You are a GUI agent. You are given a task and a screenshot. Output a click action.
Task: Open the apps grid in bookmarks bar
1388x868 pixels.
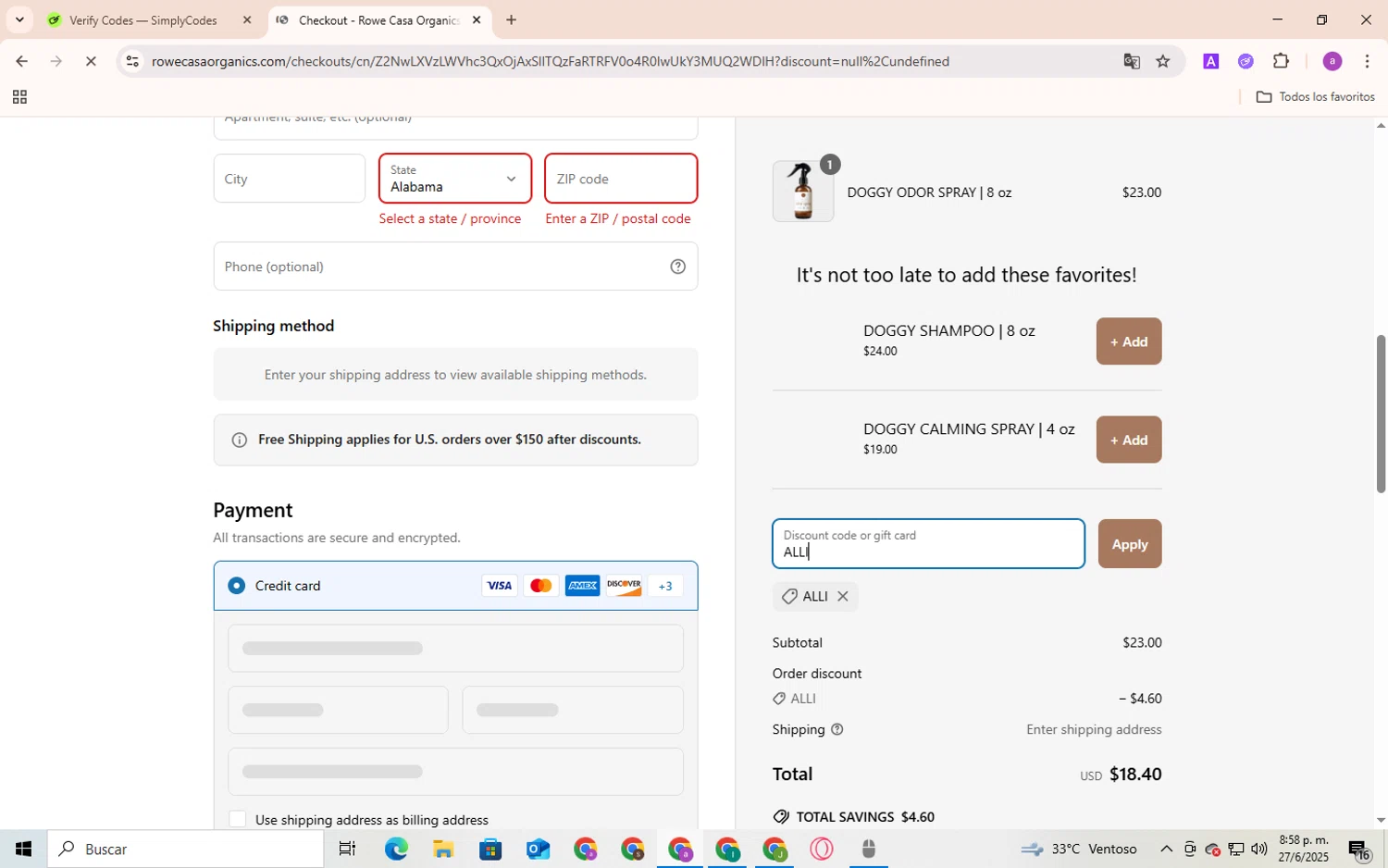(x=19, y=97)
